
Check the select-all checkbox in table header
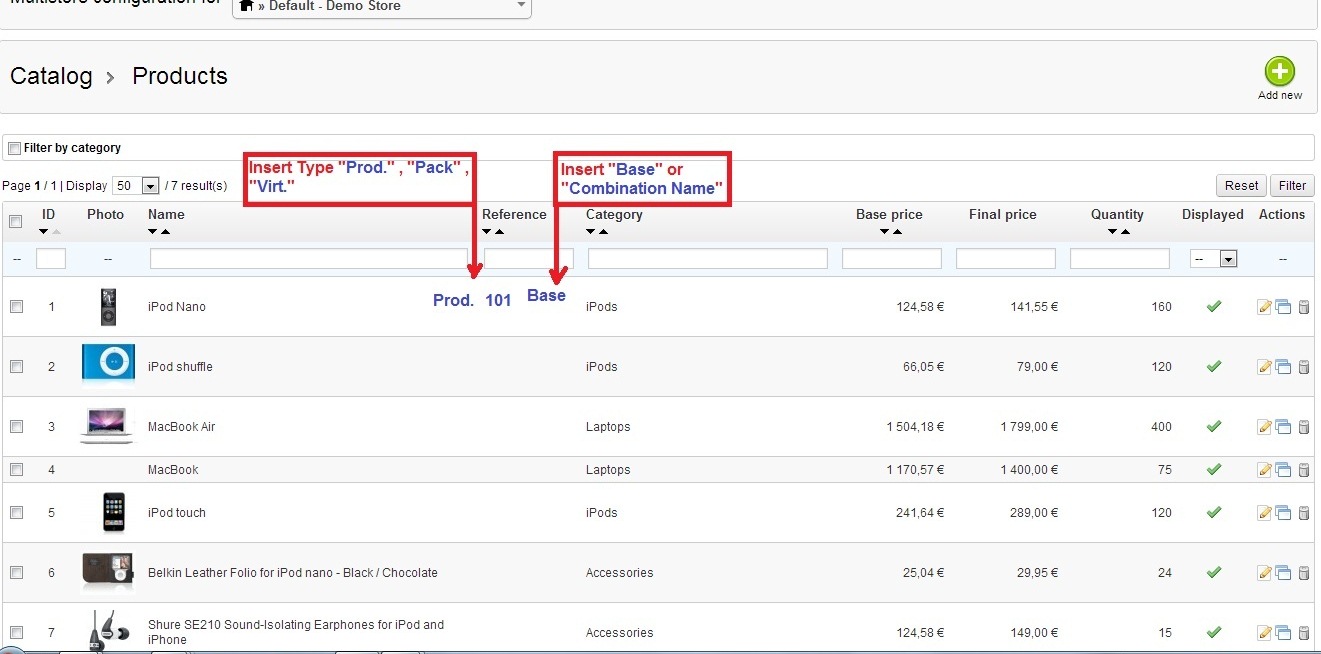(15, 221)
